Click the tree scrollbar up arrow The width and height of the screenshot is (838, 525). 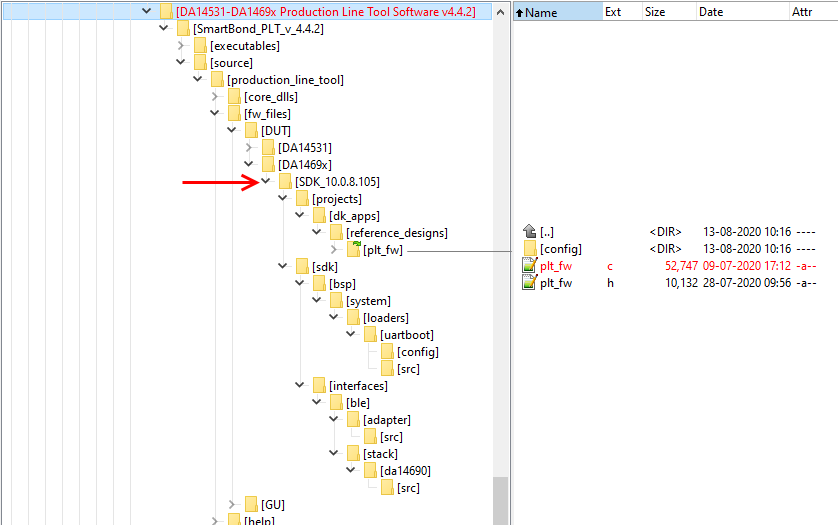click(x=500, y=12)
